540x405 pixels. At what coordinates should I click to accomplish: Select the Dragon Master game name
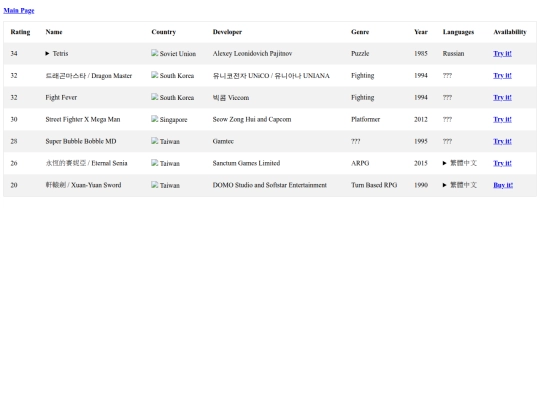pos(89,75)
